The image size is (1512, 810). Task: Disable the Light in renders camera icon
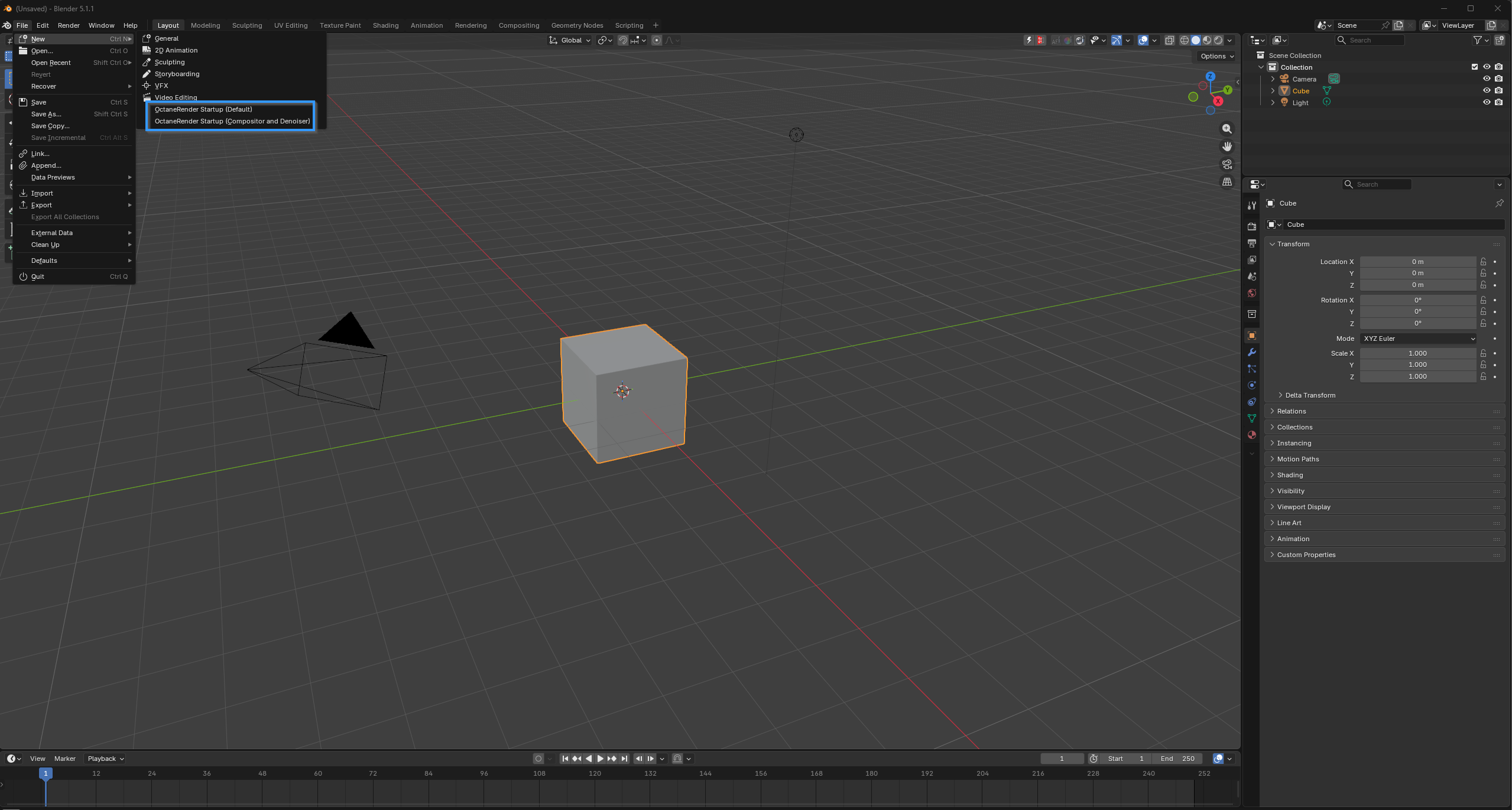click(x=1498, y=102)
